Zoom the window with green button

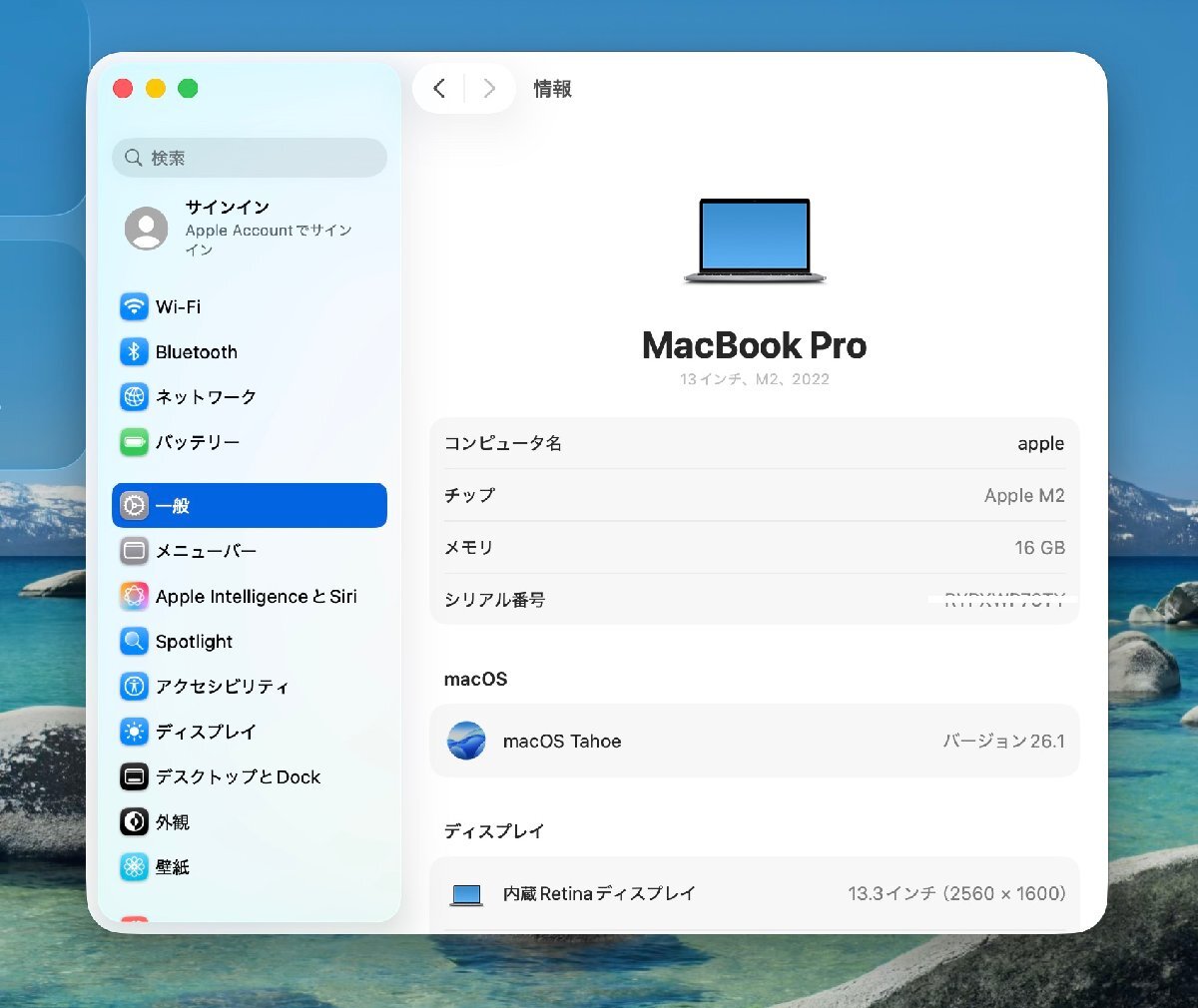(188, 88)
